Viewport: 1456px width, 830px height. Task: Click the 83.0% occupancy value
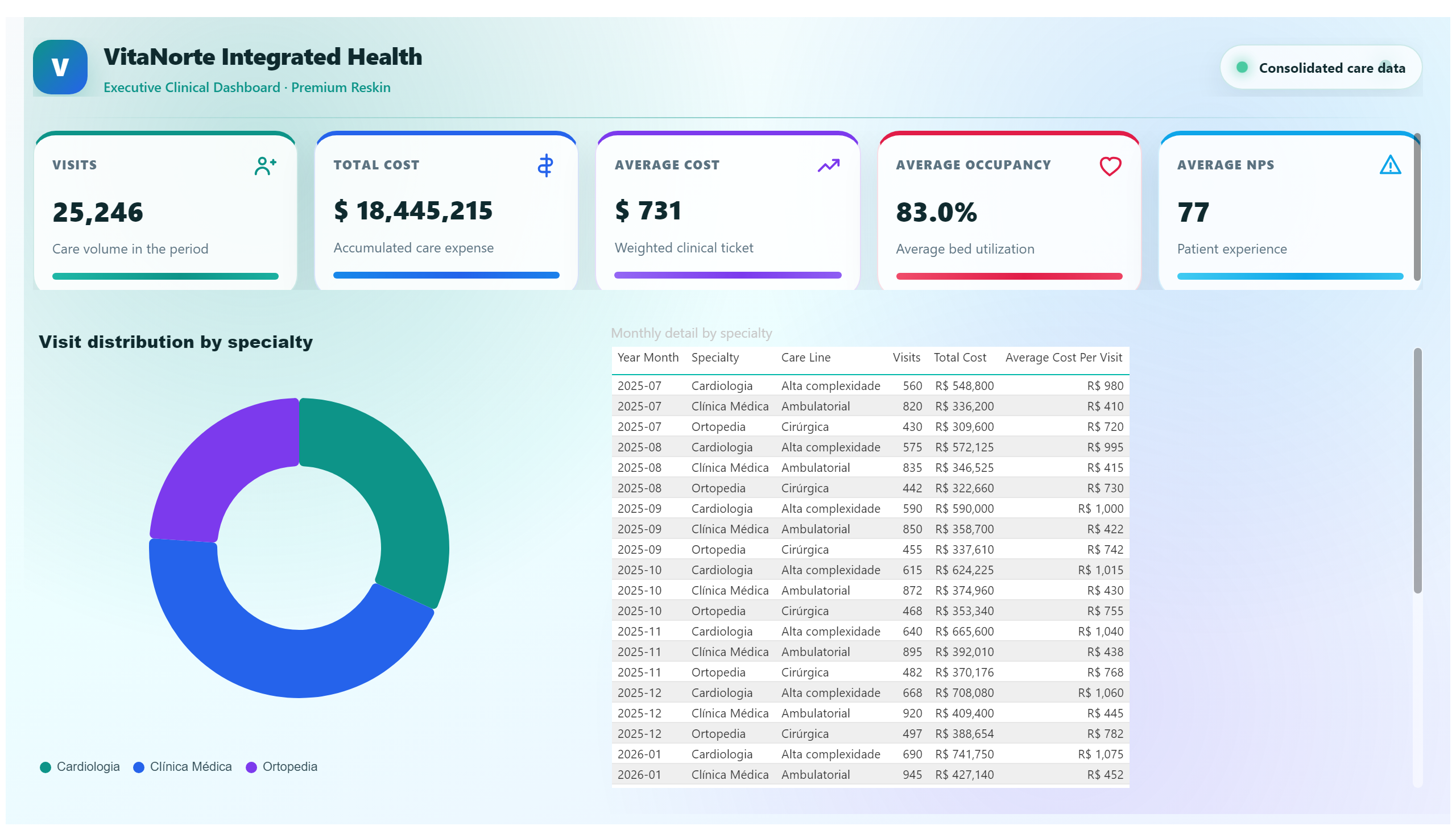click(x=936, y=213)
